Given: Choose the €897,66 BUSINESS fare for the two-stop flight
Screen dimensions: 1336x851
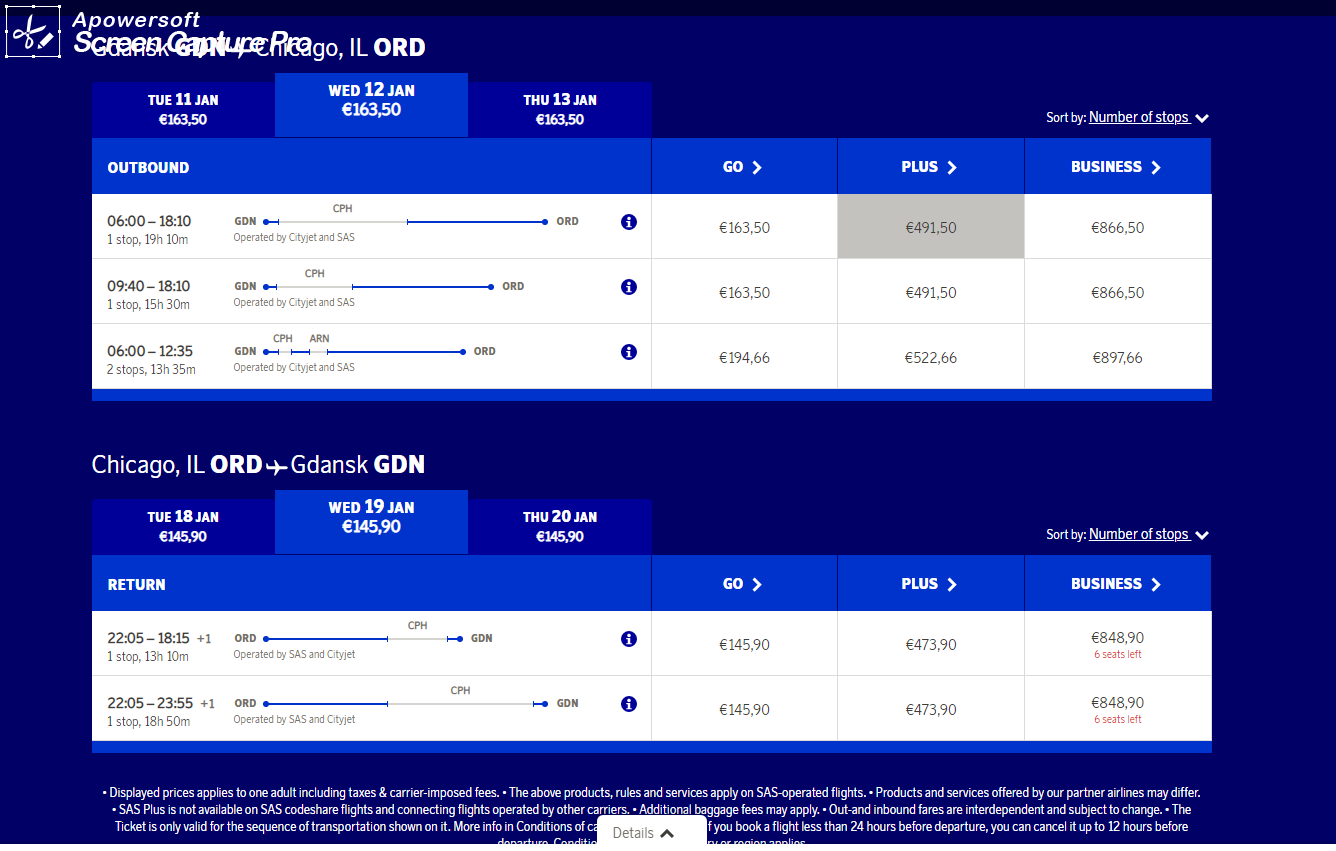Looking at the screenshot, I should [1118, 357].
